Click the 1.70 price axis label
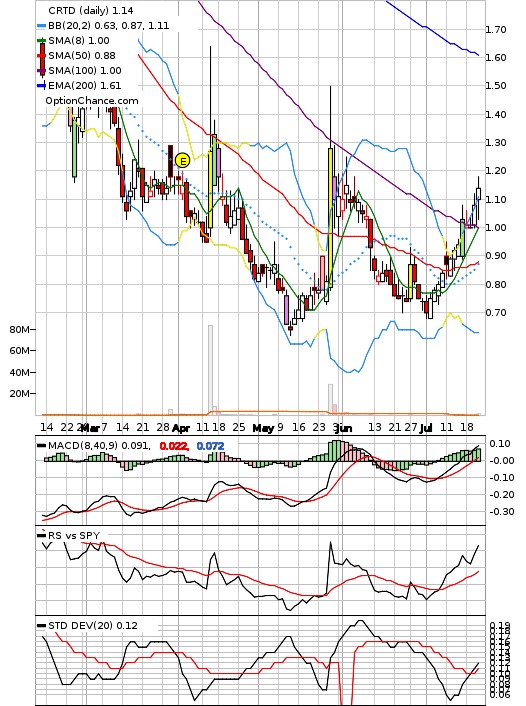The height and width of the screenshot is (706, 526). 496,30
